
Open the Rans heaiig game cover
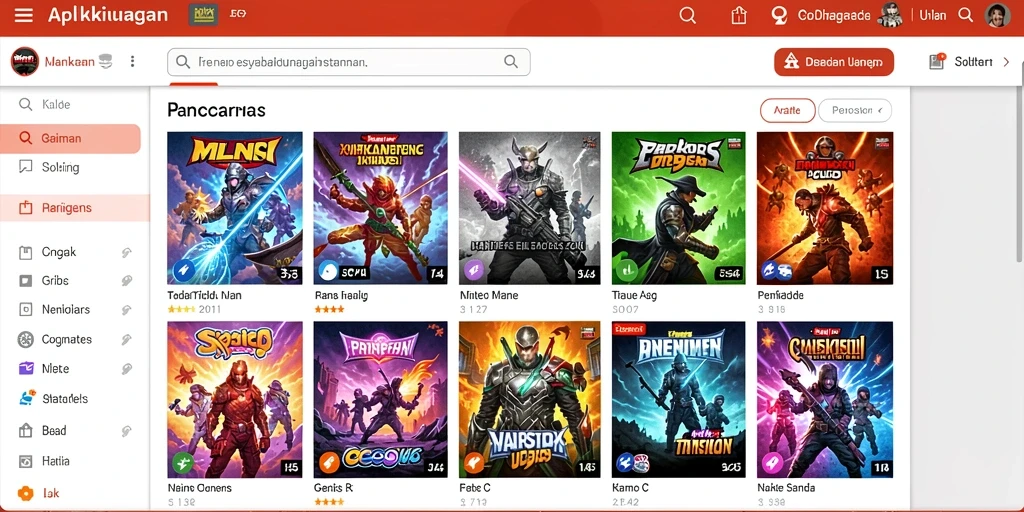click(x=381, y=208)
